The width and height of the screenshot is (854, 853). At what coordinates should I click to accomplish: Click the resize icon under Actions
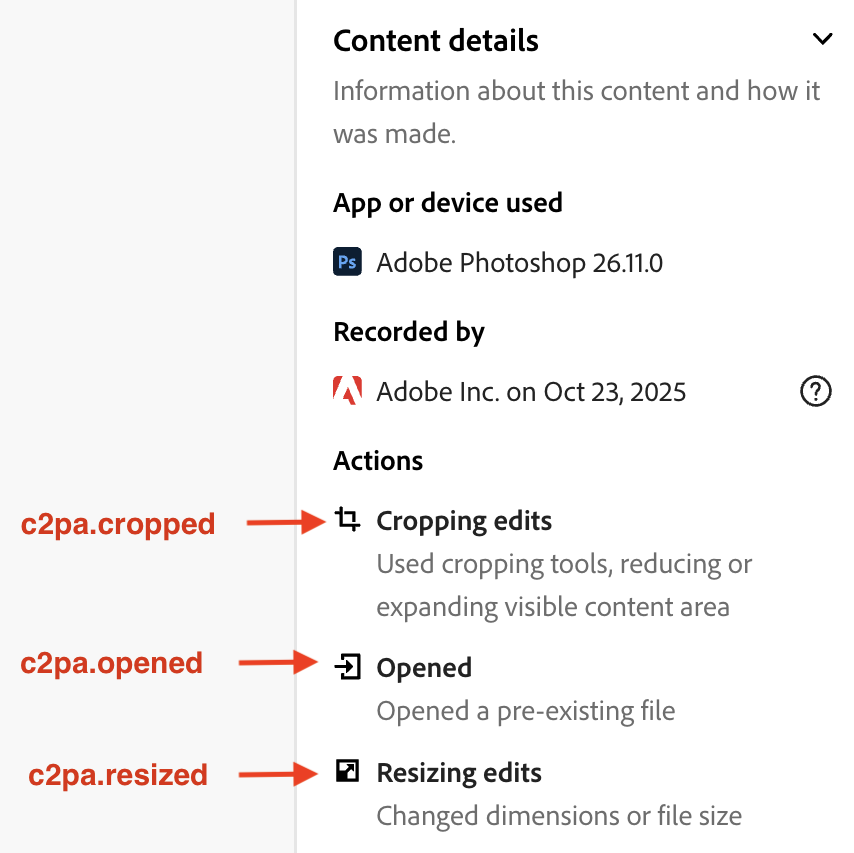pyautogui.click(x=347, y=772)
